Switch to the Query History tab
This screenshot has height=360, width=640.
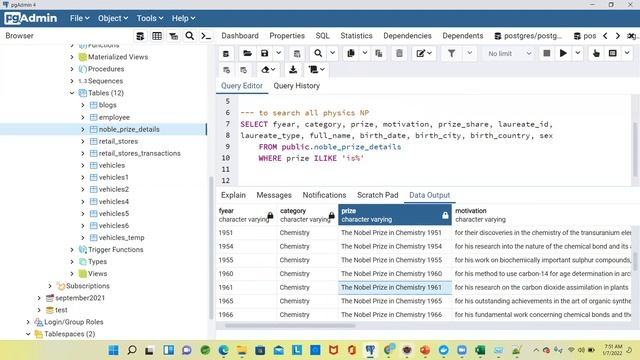click(x=296, y=86)
